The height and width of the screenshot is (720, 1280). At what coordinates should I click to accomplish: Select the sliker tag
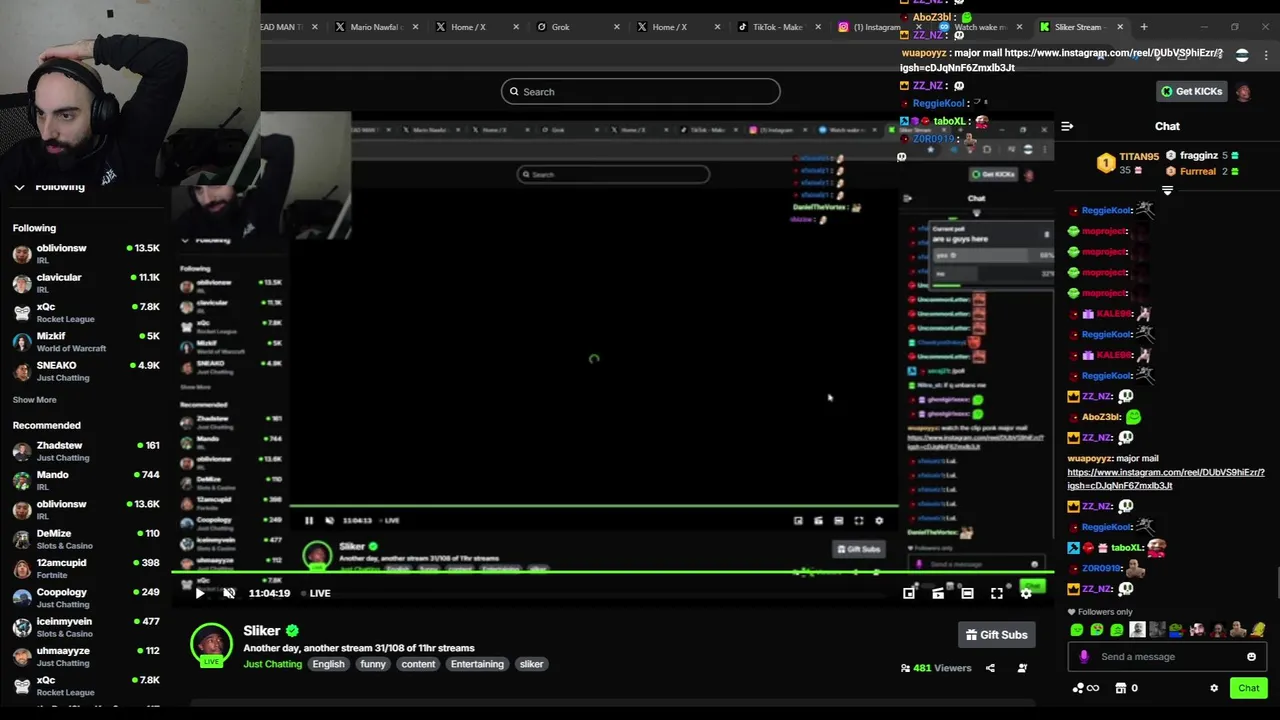[x=531, y=664]
